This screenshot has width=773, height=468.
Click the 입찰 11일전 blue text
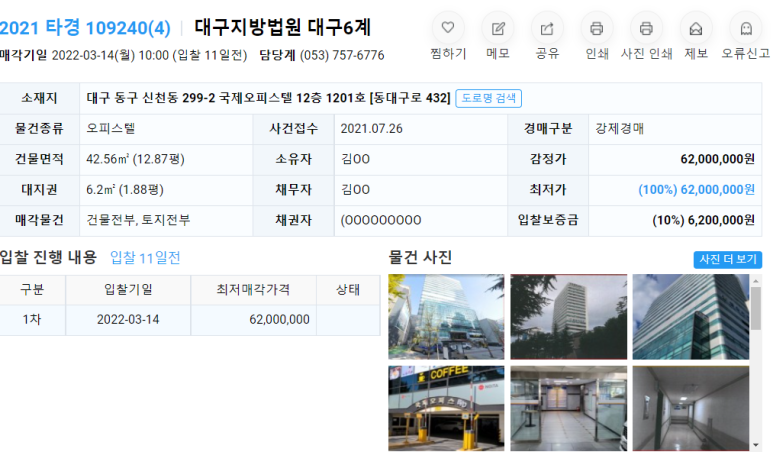(145, 257)
